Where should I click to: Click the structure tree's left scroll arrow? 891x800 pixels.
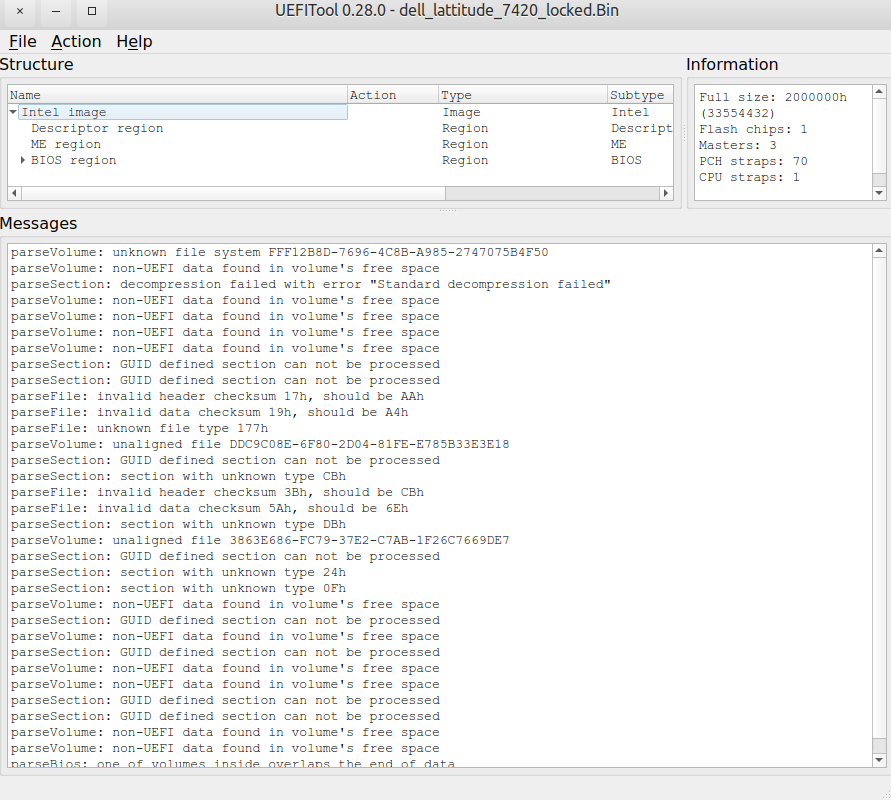[x=14, y=193]
